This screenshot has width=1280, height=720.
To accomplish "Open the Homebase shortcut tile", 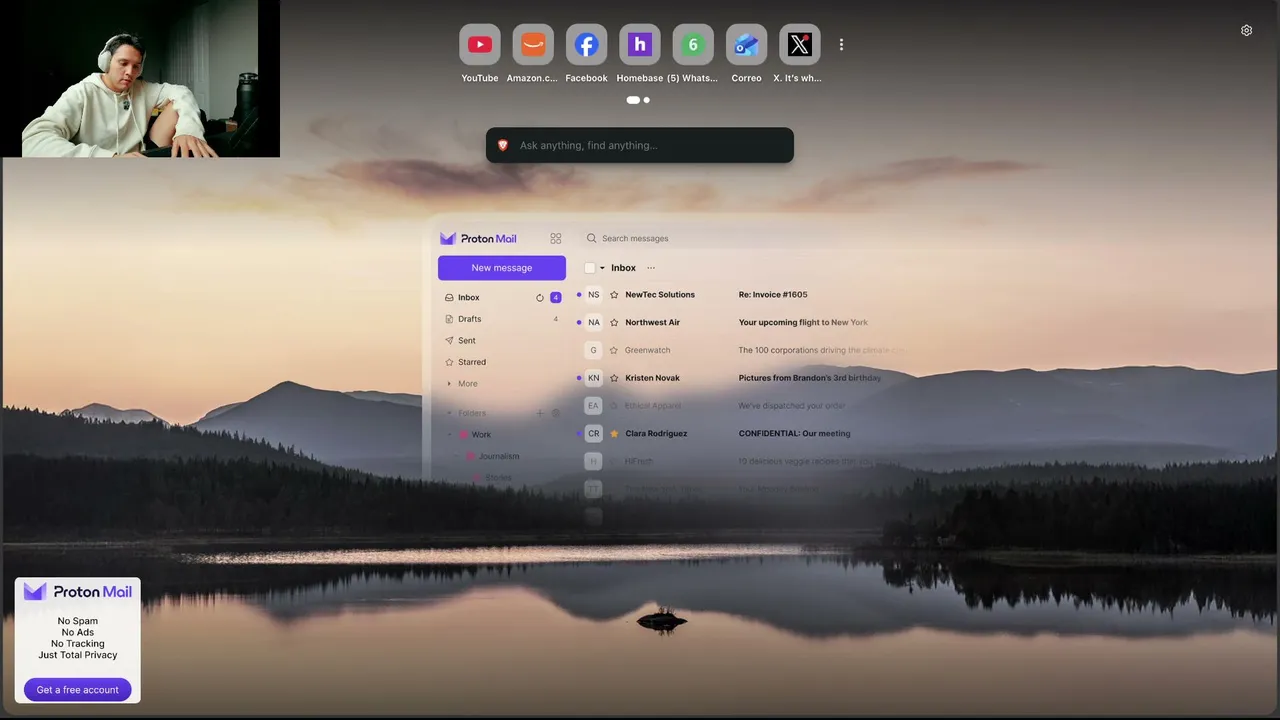I will pos(640,45).
